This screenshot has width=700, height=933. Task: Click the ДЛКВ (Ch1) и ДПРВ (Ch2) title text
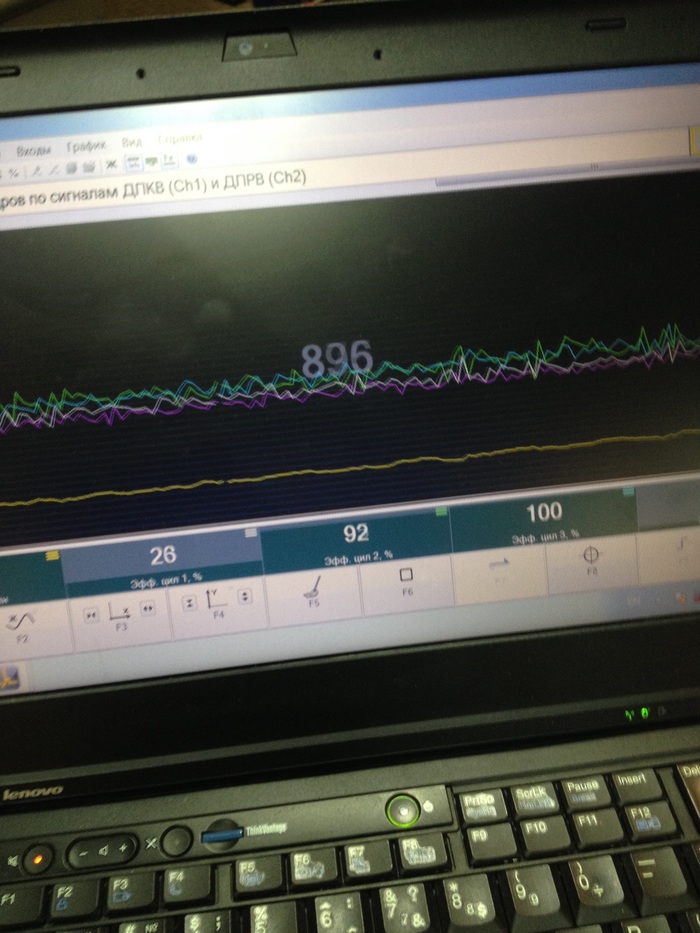[214, 184]
